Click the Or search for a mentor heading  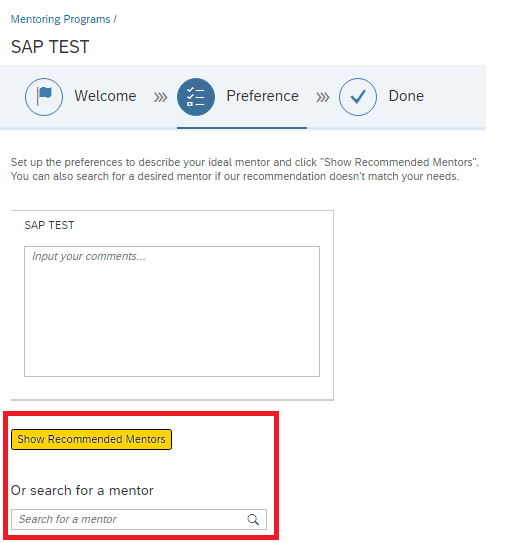pyautogui.click(x=82, y=490)
